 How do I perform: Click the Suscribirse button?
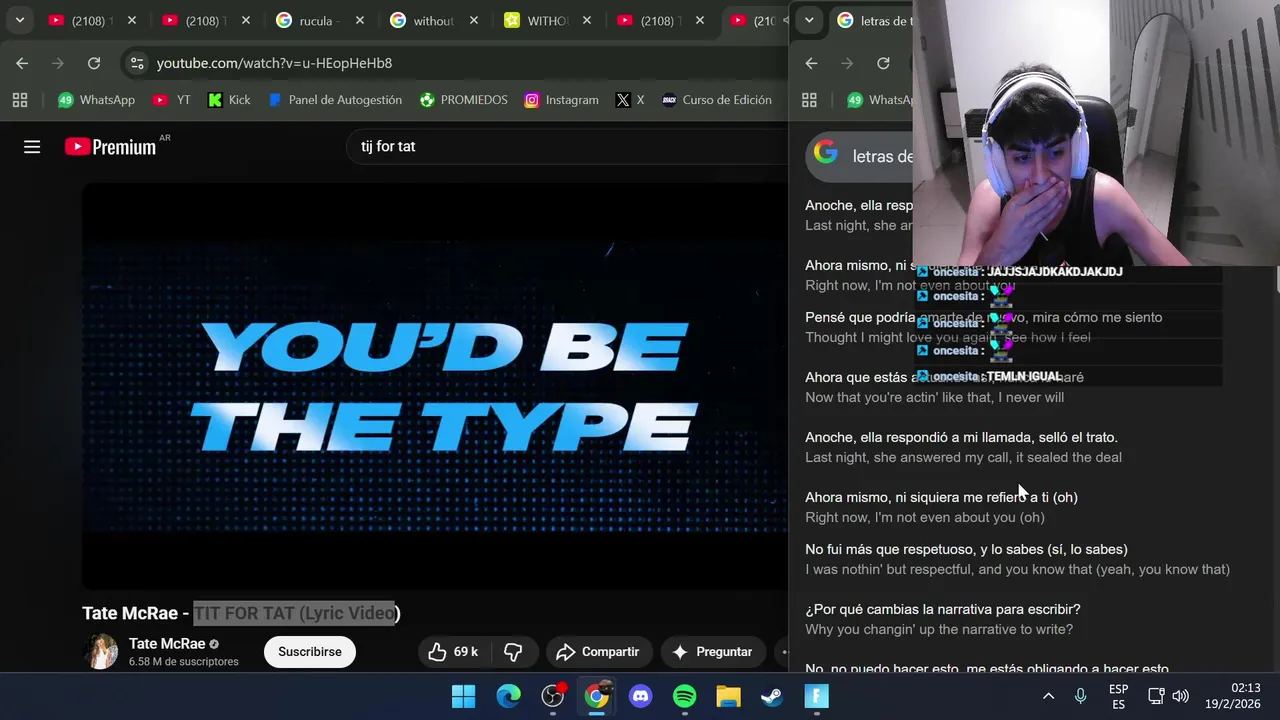point(310,652)
